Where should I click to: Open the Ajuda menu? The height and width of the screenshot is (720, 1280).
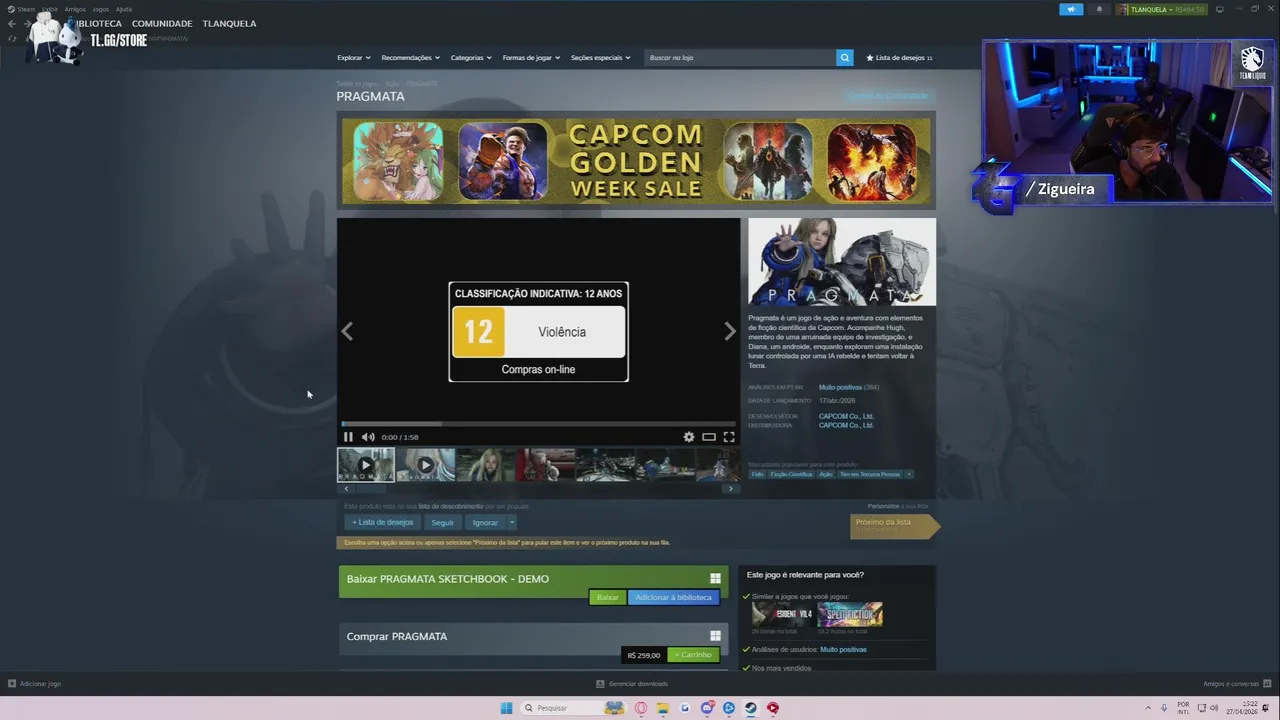coord(124,9)
